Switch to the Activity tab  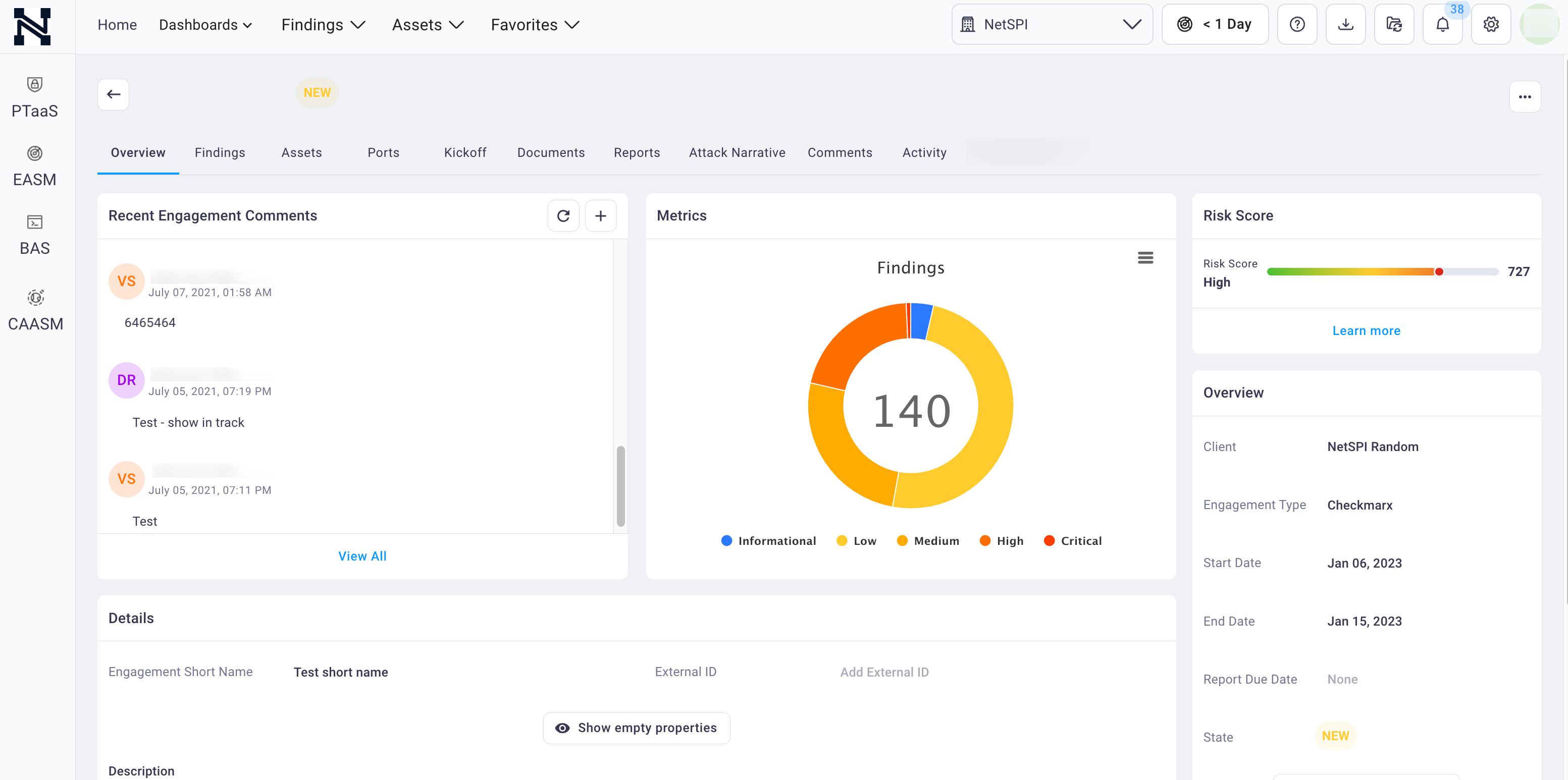click(924, 153)
